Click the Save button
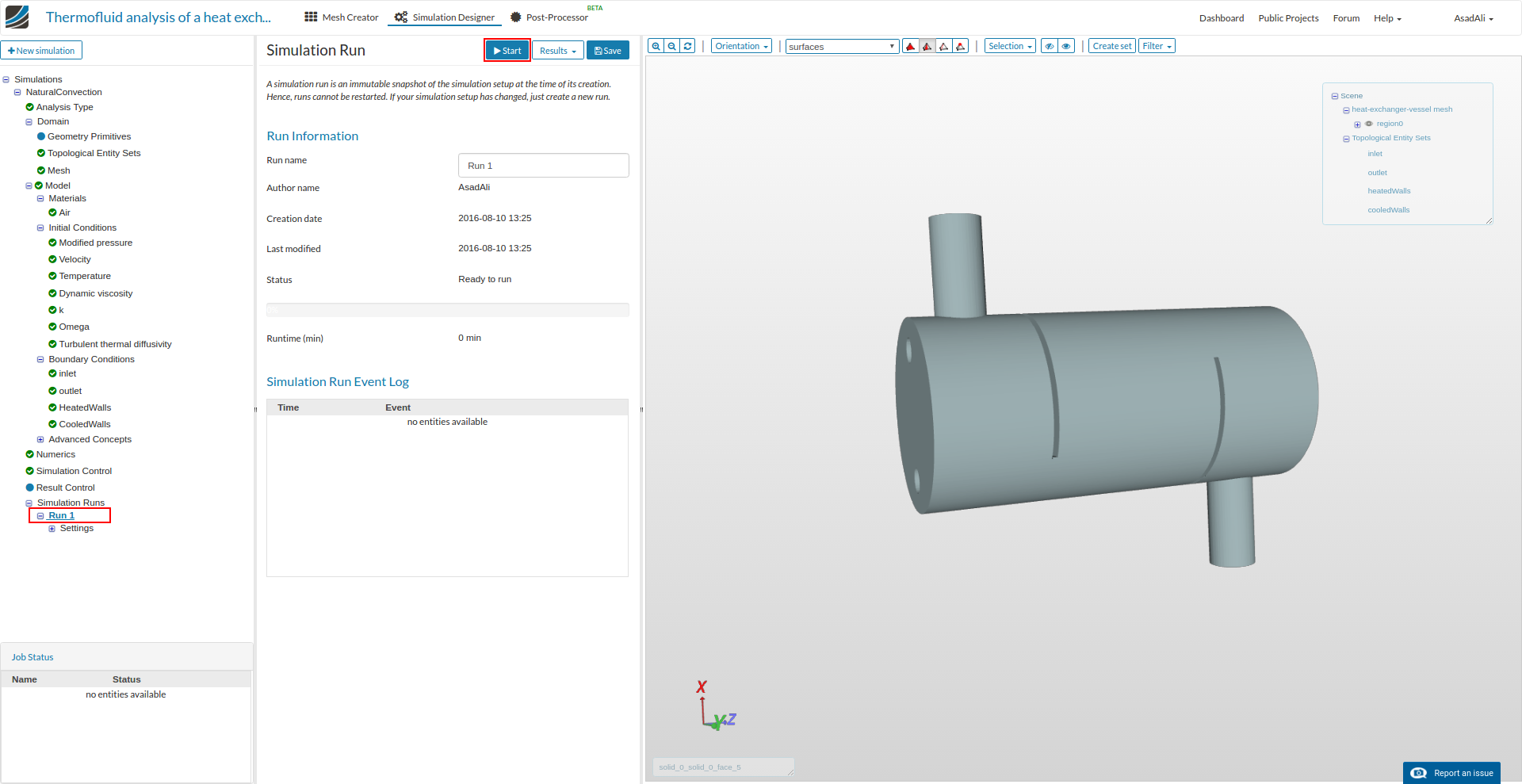Screen dimensions: 1522x784 click(x=608, y=51)
